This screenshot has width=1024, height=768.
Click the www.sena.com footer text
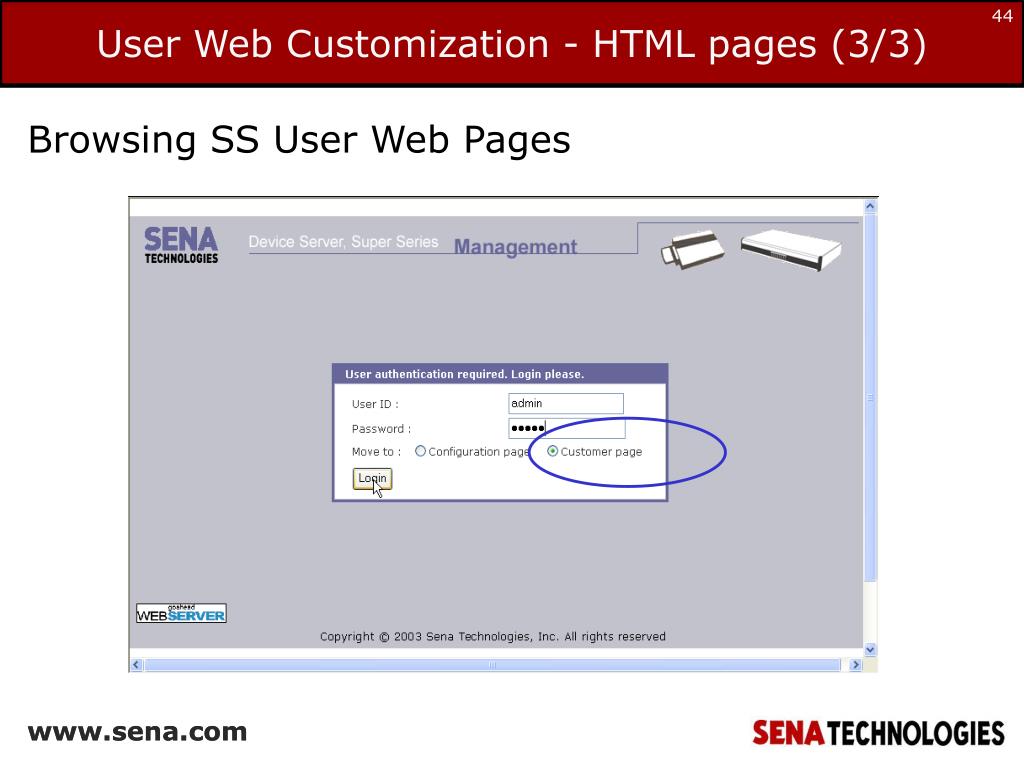137,732
